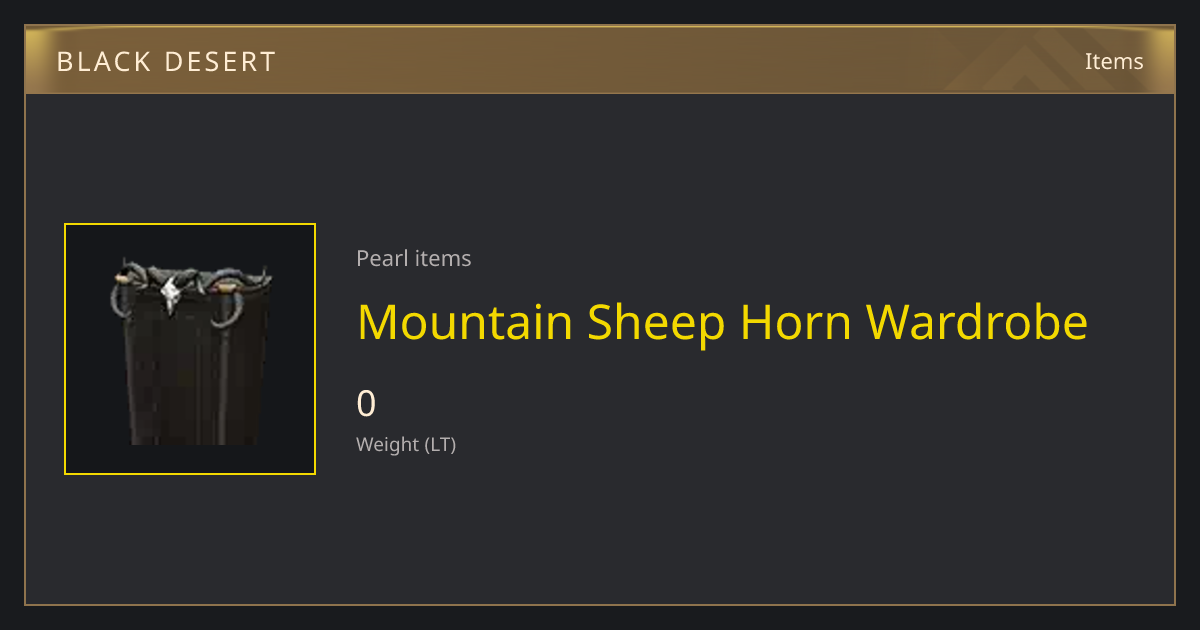
Task: Select the weight value 0
Action: [366, 404]
